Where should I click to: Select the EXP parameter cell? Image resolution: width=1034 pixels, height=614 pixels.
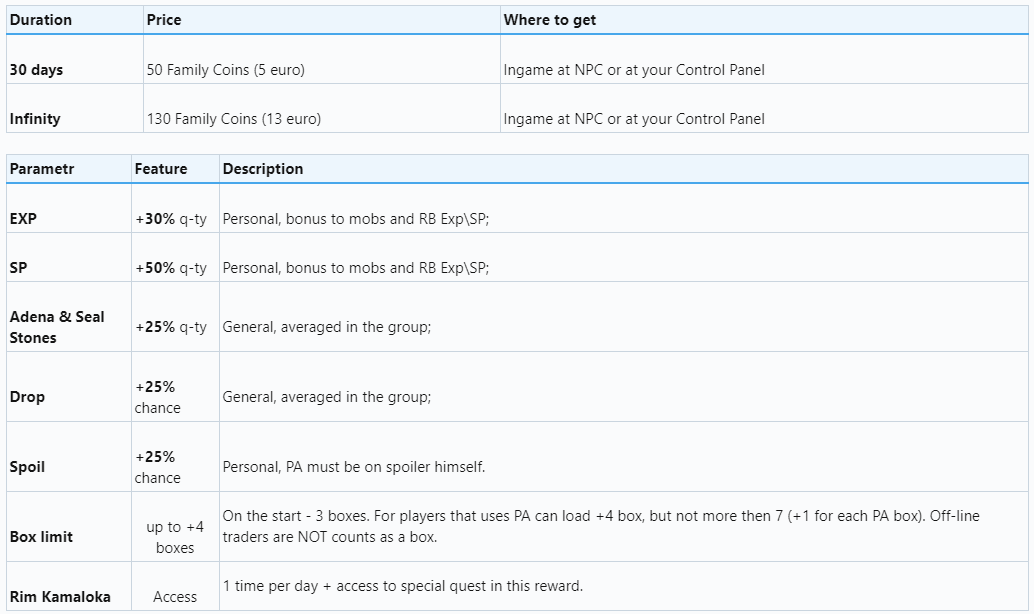pyautogui.click(x=23, y=218)
